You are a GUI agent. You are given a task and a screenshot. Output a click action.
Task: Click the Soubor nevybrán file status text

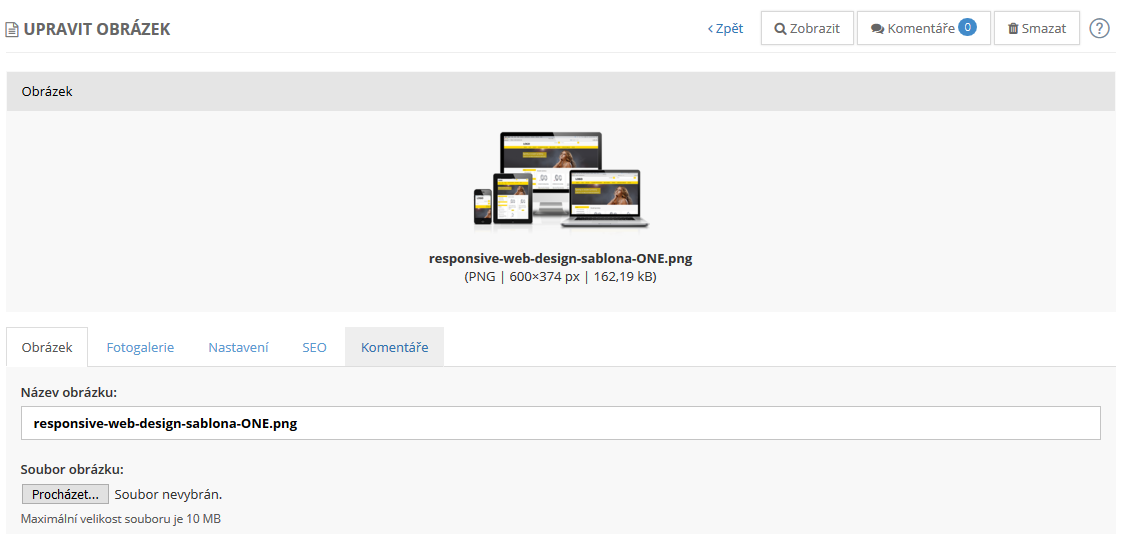(x=168, y=494)
